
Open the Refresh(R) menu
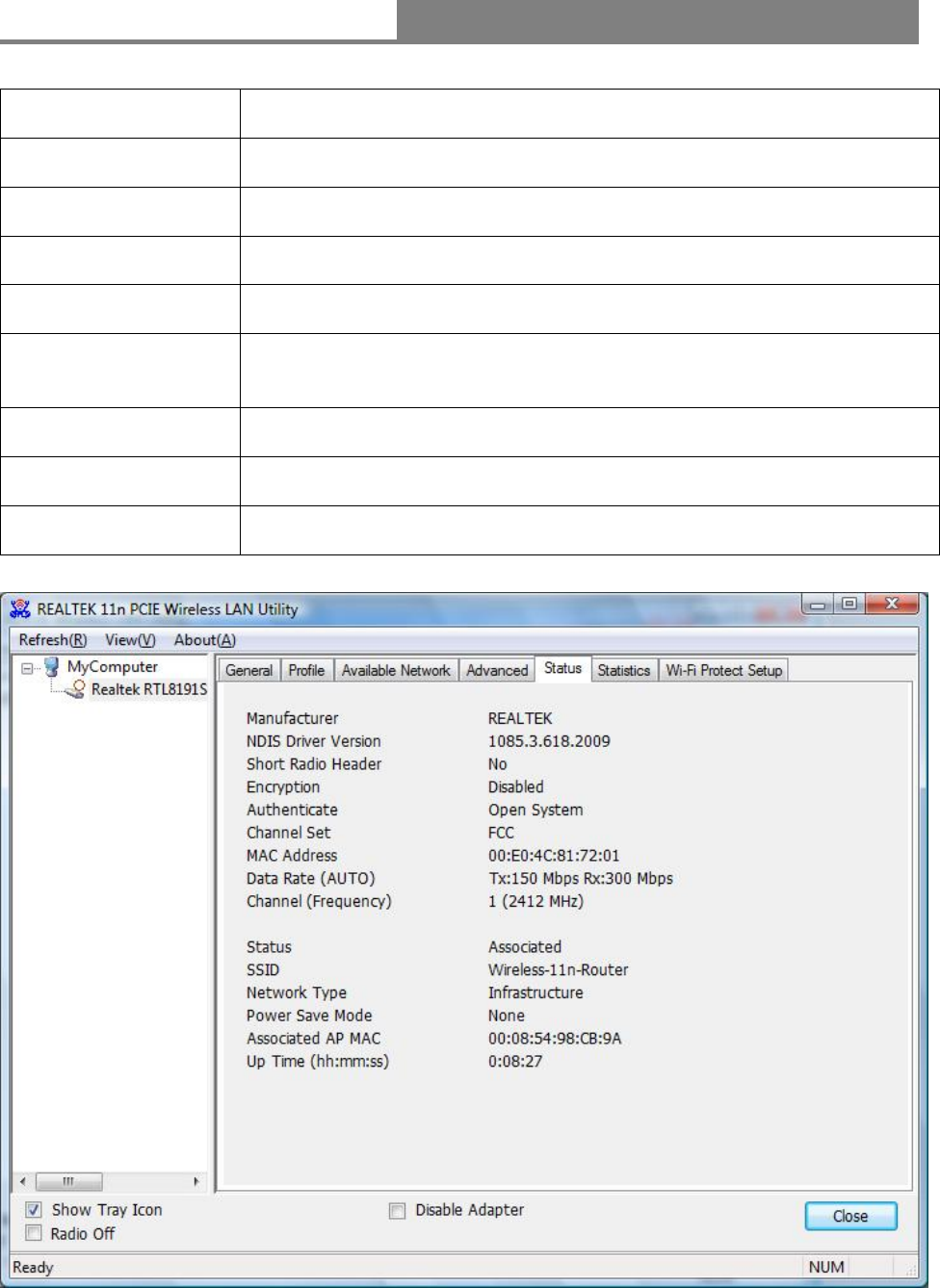53,640
